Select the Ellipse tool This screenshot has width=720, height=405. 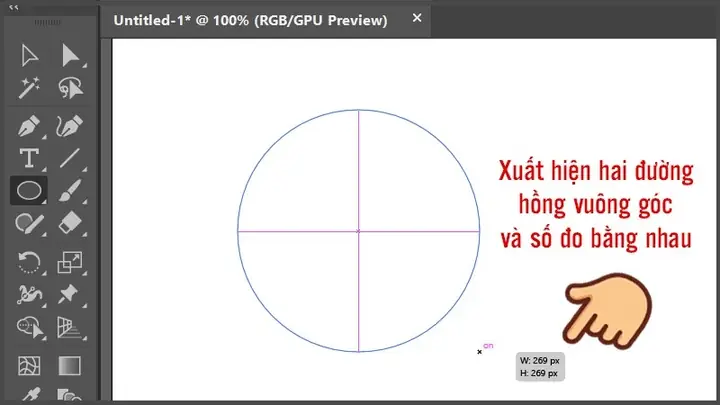[x=29, y=190]
